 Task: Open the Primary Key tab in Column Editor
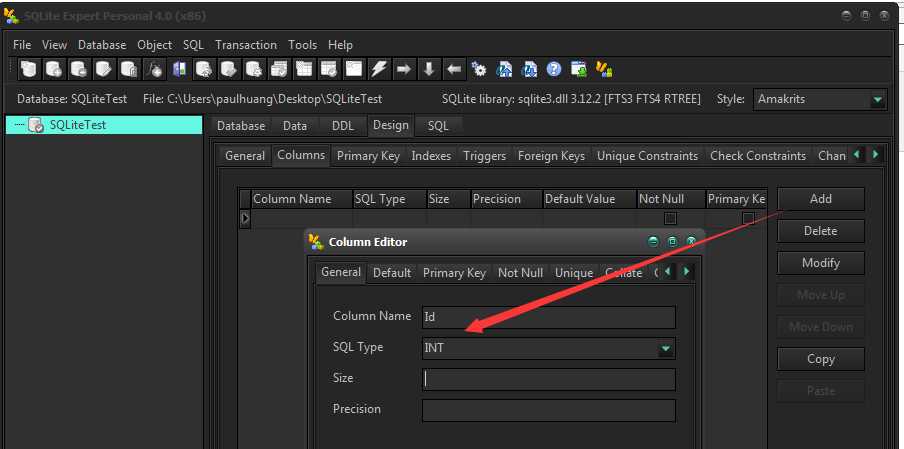coord(454,273)
